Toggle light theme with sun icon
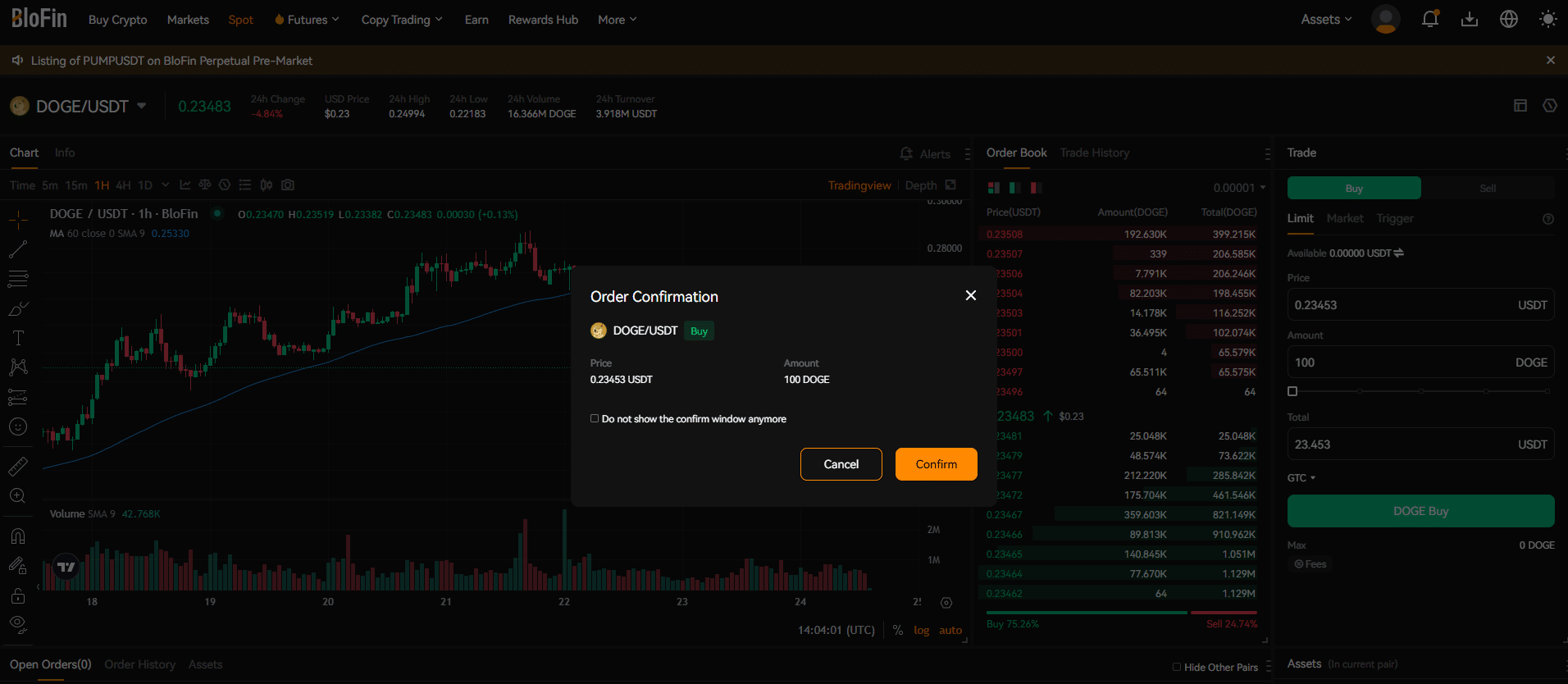Viewport: 1568px width, 684px height. [x=1548, y=19]
